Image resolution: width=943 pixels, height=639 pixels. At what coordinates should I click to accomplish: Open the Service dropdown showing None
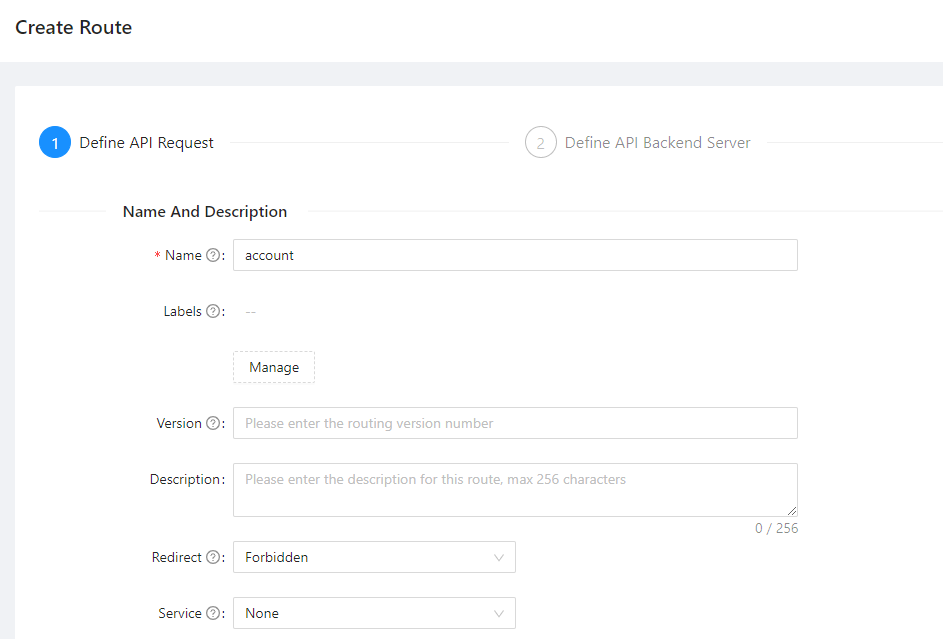point(374,614)
